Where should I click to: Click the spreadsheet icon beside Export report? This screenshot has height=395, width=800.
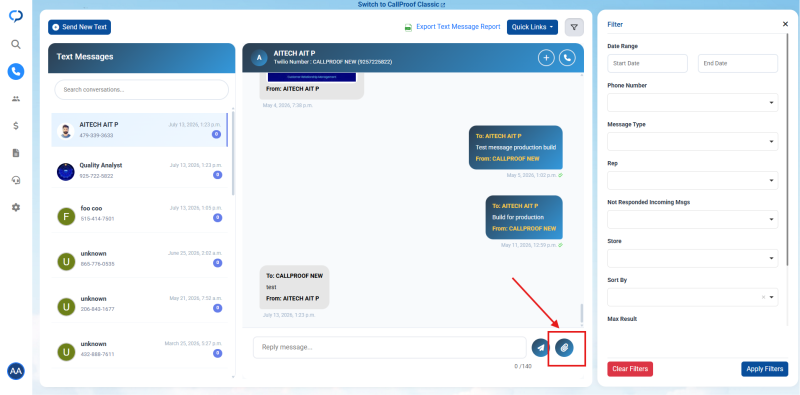pyautogui.click(x=408, y=27)
